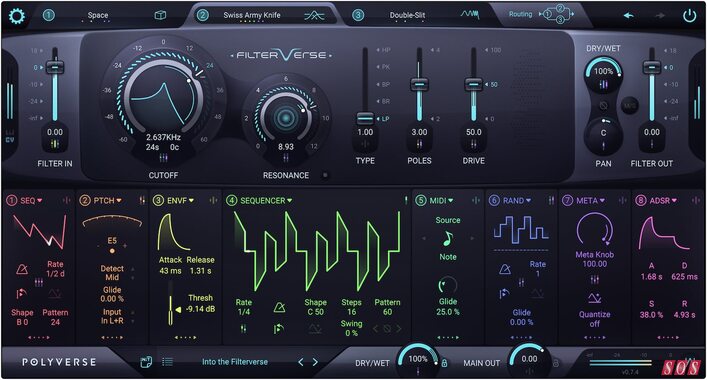
Task: Click the redo forward arrow
Action: [660, 16]
